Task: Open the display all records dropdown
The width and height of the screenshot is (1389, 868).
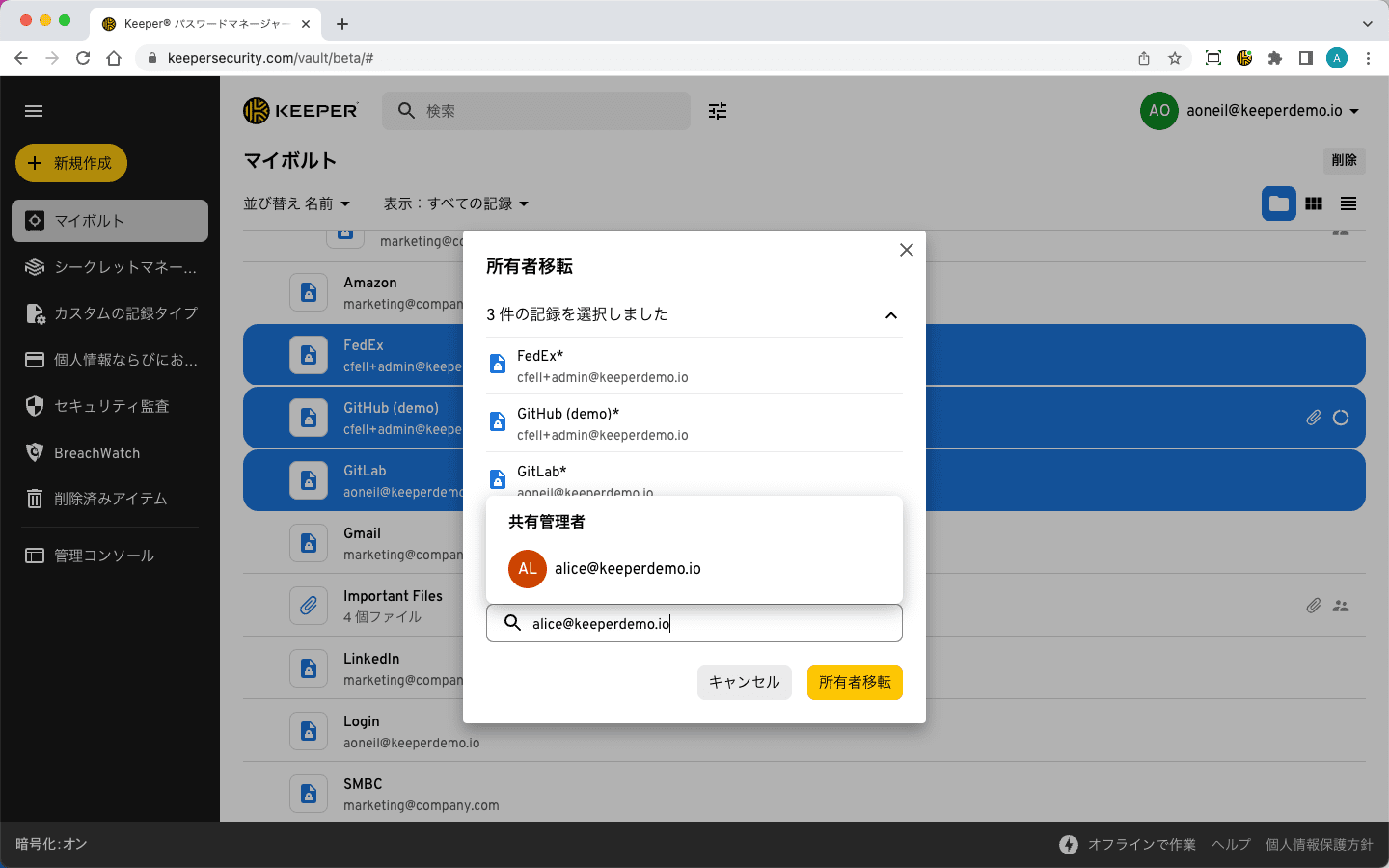Action: [x=455, y=203]
